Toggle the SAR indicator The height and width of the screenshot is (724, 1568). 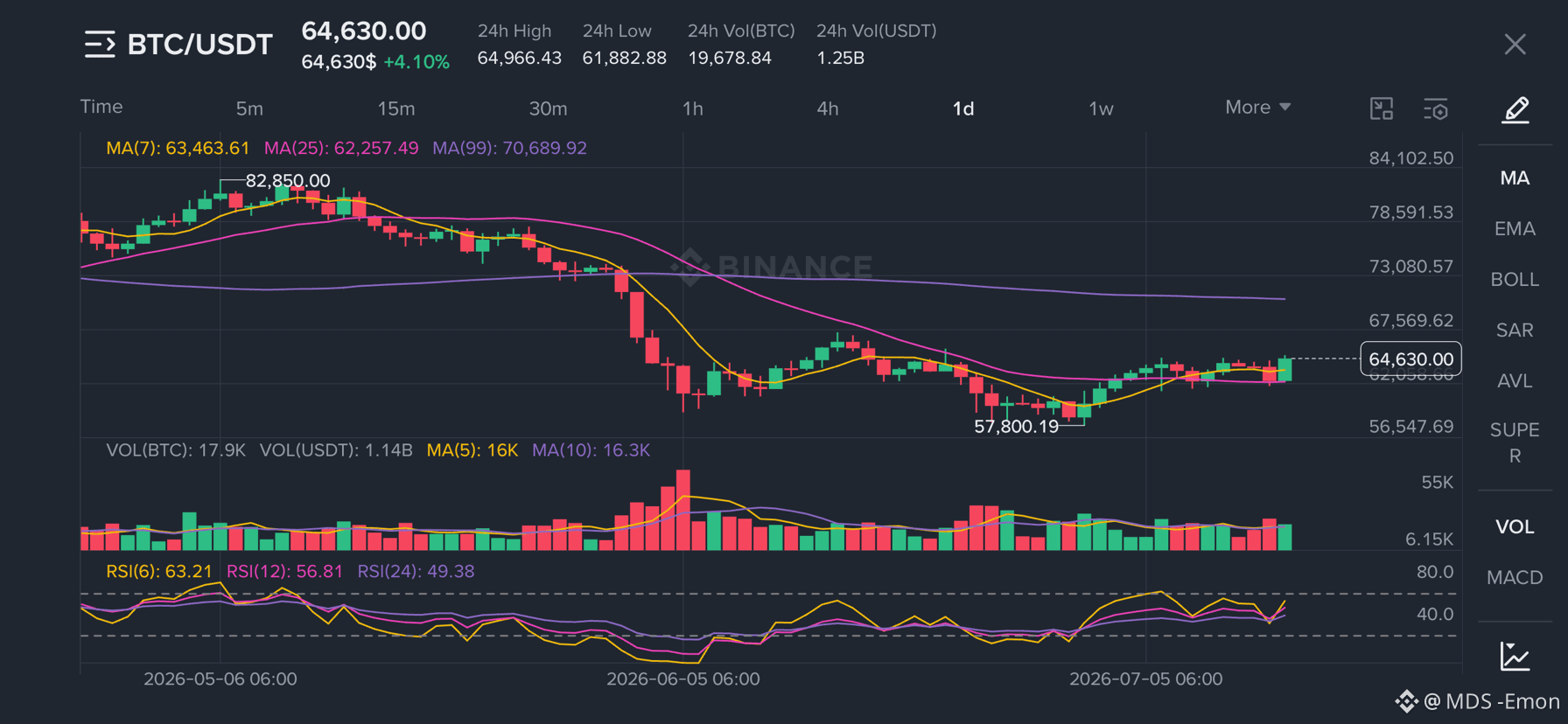pos(1515,331)
